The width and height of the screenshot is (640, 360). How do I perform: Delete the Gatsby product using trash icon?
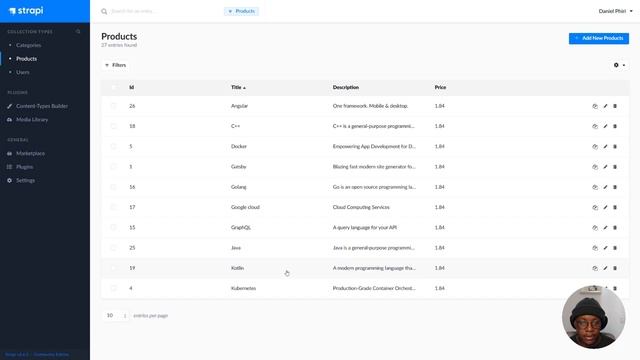(x=615, y=167)
